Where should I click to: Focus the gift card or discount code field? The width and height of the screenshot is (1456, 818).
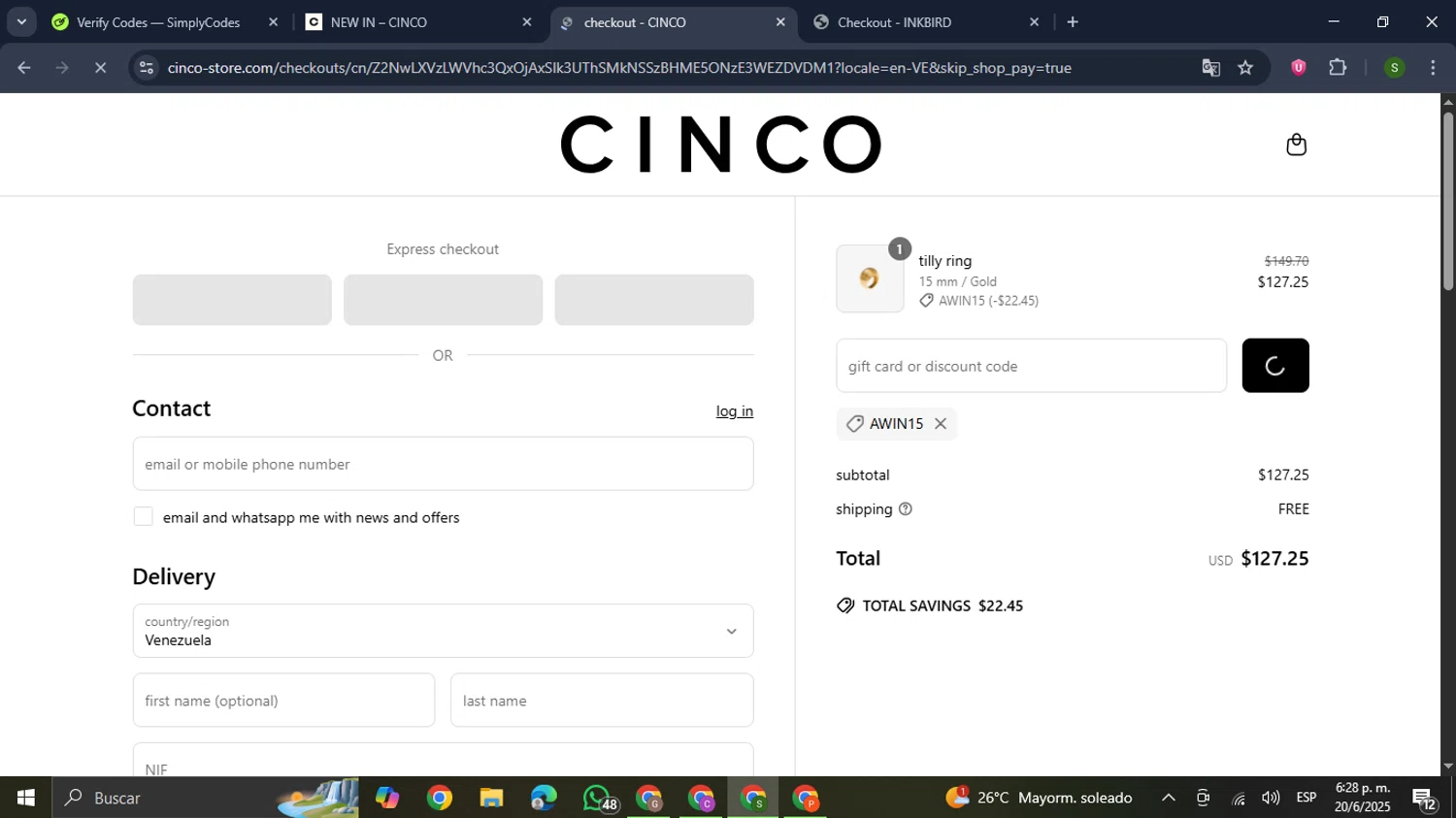[x=1031, y=366]
